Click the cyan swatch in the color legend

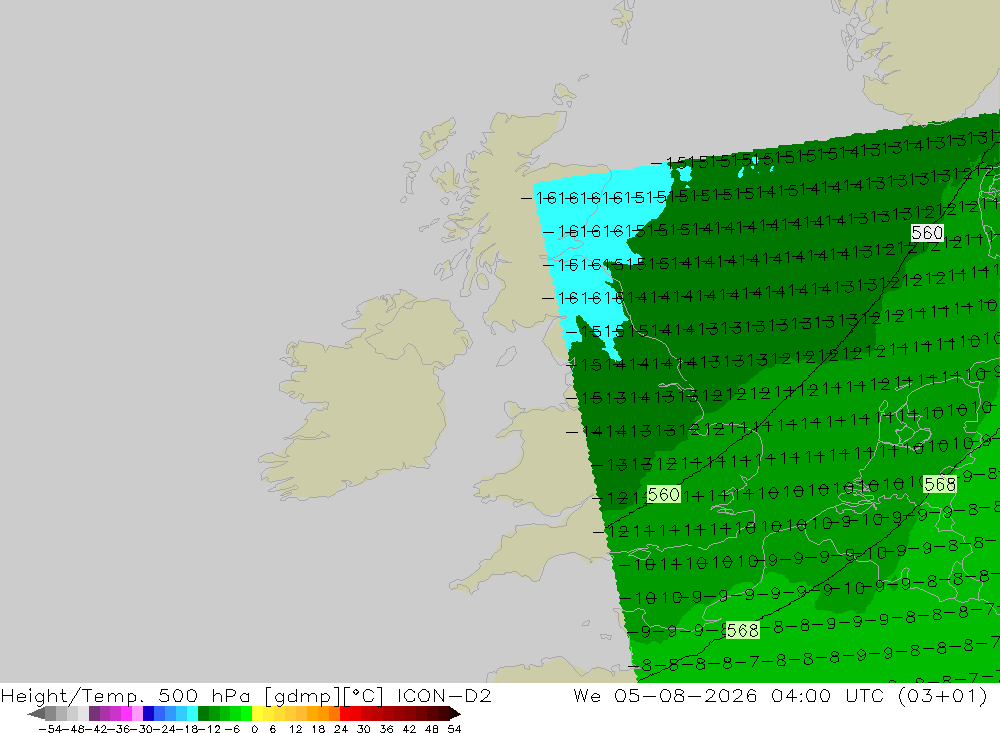[193, 714]
